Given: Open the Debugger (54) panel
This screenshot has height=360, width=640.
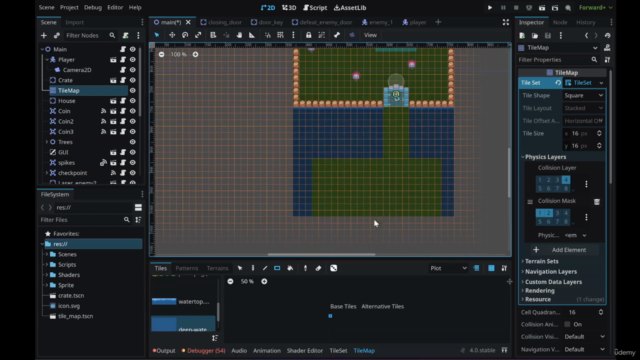Looking at the screenshot, I should pyautogui.click(x=204, y=351).
